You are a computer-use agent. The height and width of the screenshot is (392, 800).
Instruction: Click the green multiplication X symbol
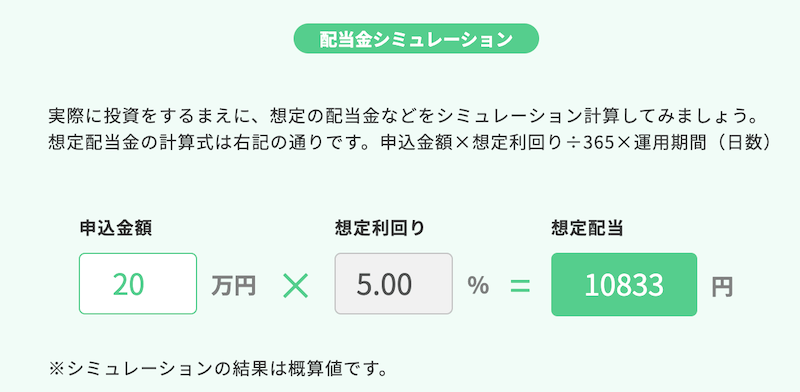point(295,286)
